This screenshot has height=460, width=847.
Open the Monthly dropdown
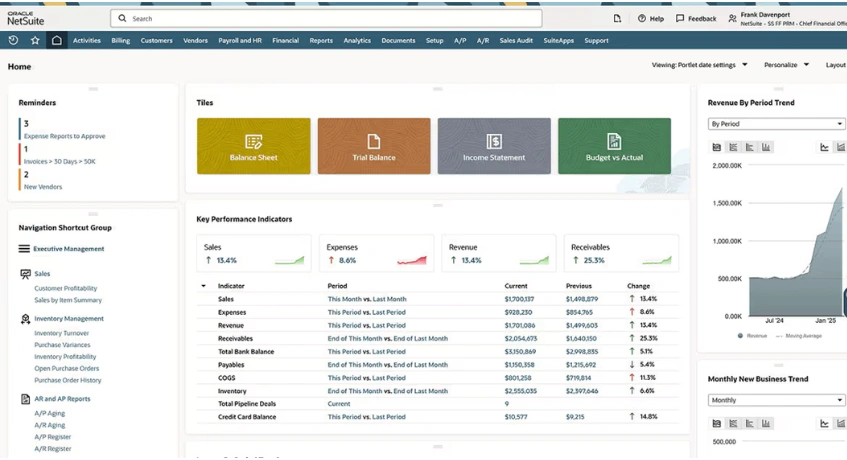click(776, 400)
